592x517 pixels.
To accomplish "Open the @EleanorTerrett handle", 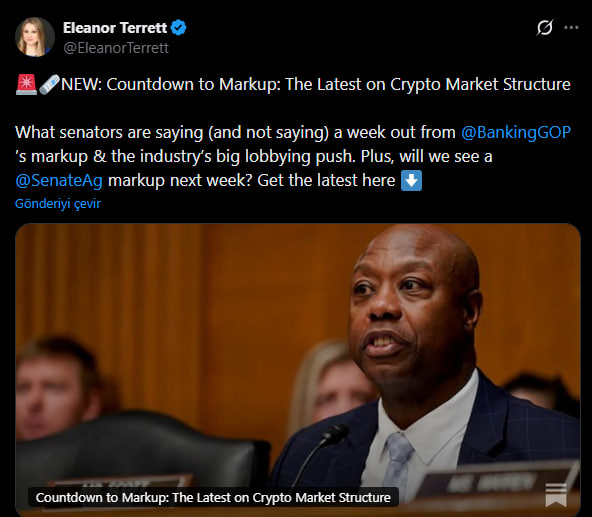I will (116, 48).
